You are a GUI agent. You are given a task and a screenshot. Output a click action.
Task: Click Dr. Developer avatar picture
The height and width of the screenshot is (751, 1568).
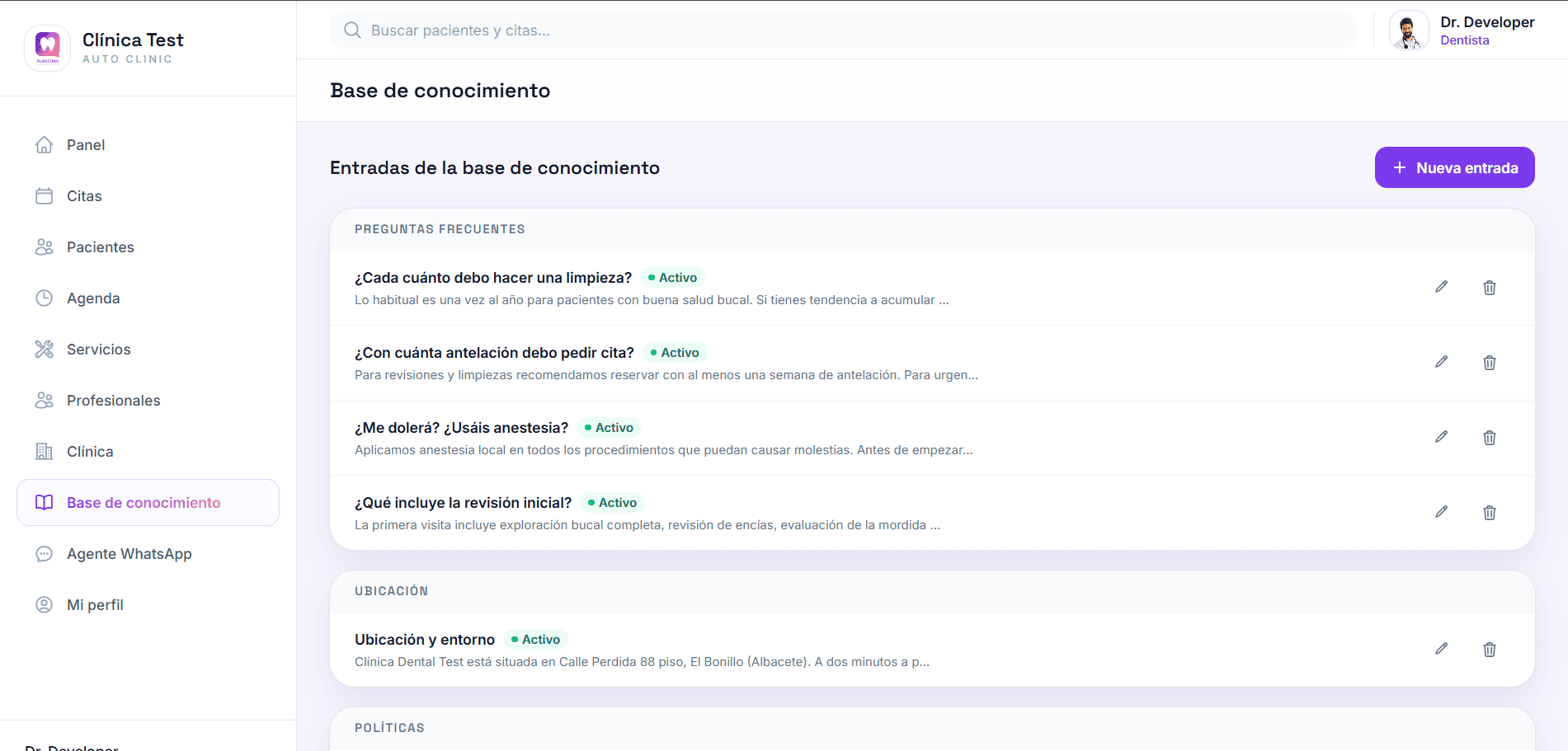tap(1409, 31)
